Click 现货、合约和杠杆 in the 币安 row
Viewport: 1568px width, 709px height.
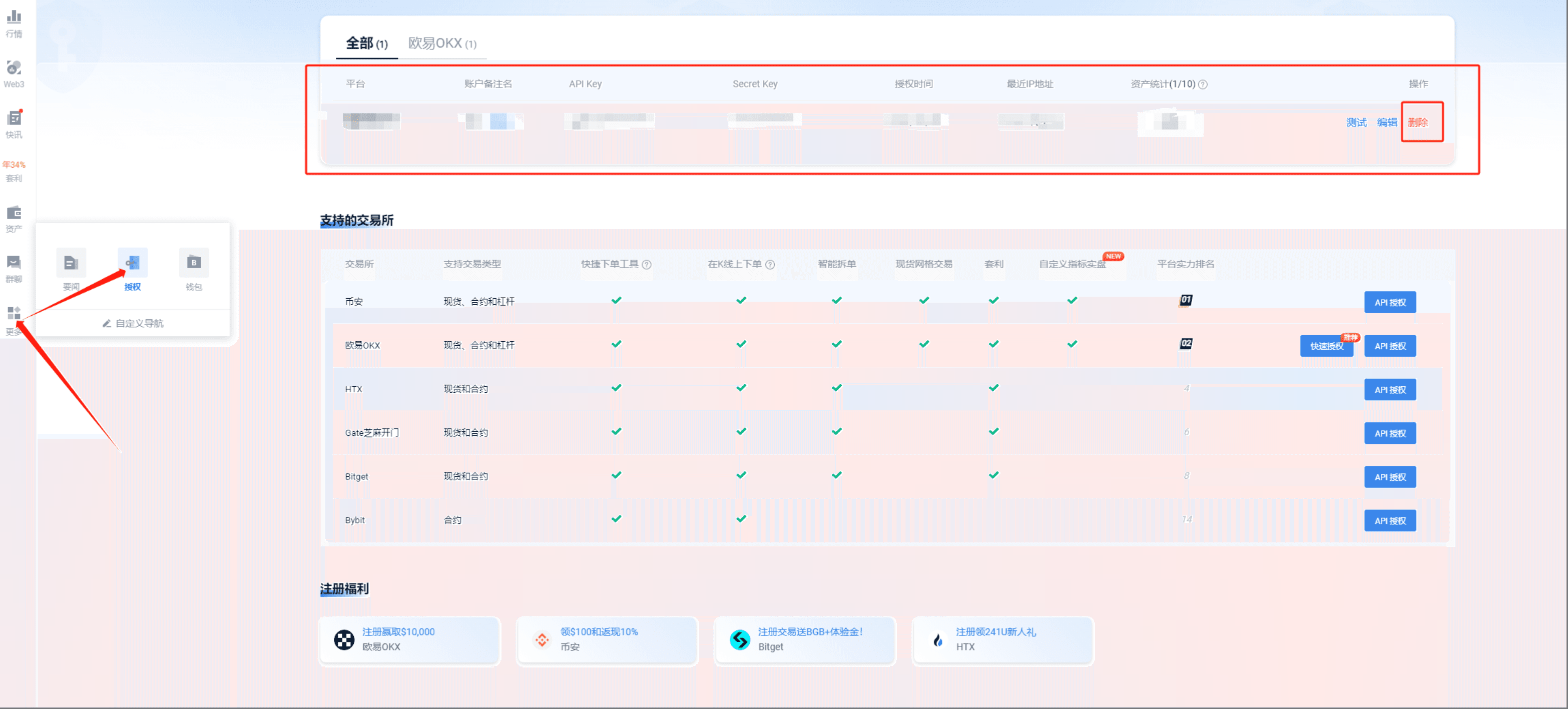click(479, 301)
